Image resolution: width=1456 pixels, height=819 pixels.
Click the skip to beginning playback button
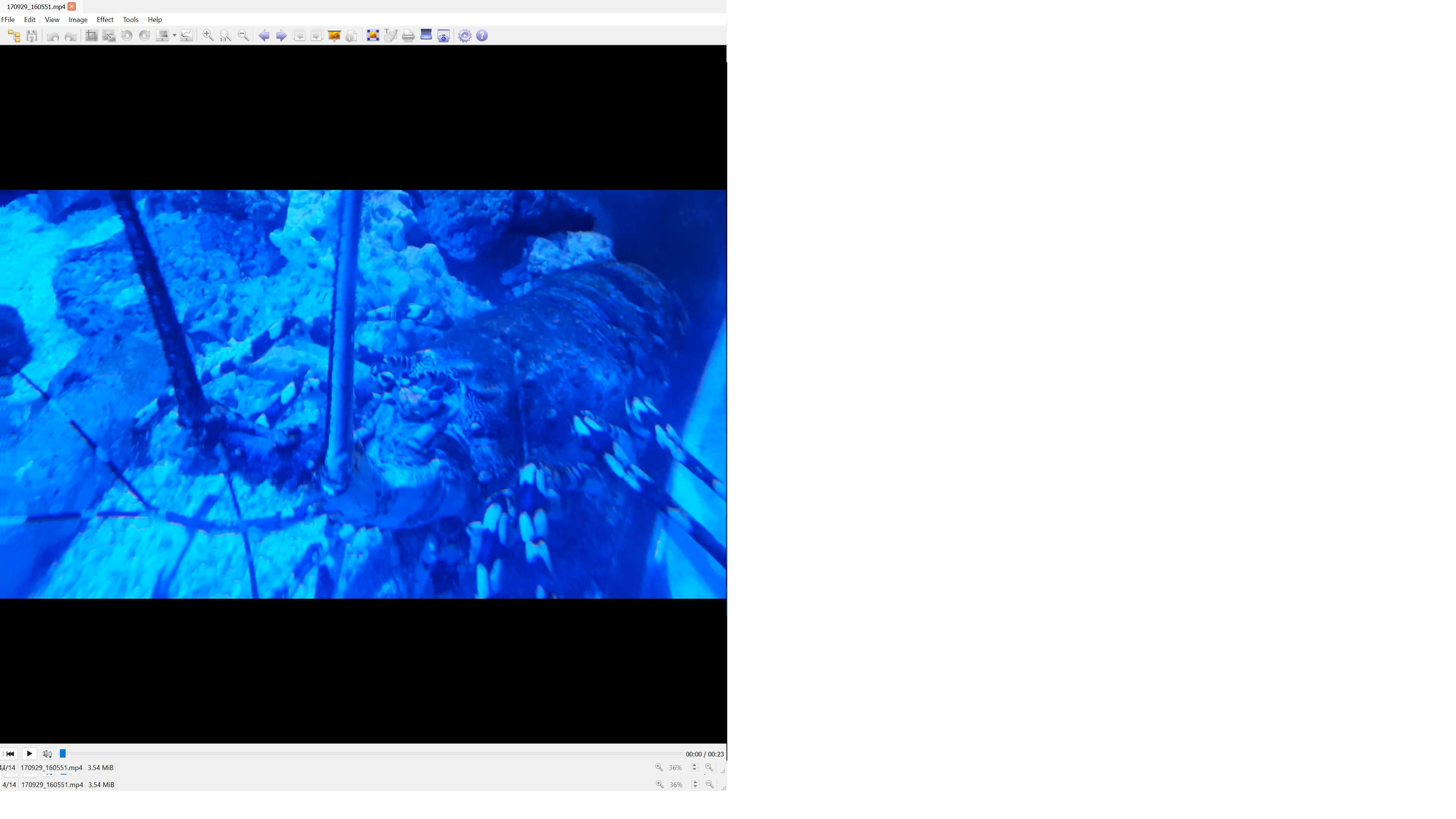10,753
